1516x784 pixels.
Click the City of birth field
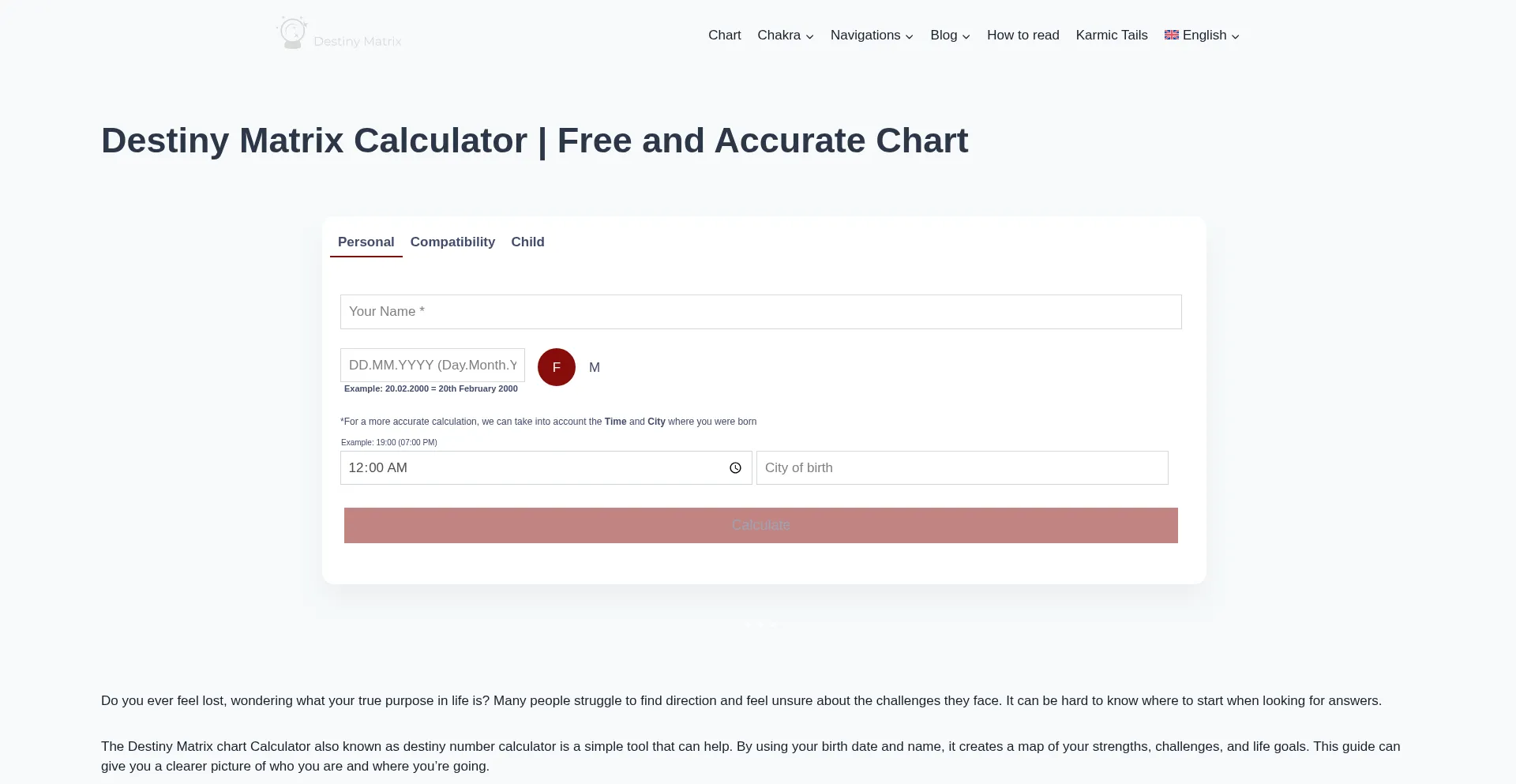tap(962, 468)
